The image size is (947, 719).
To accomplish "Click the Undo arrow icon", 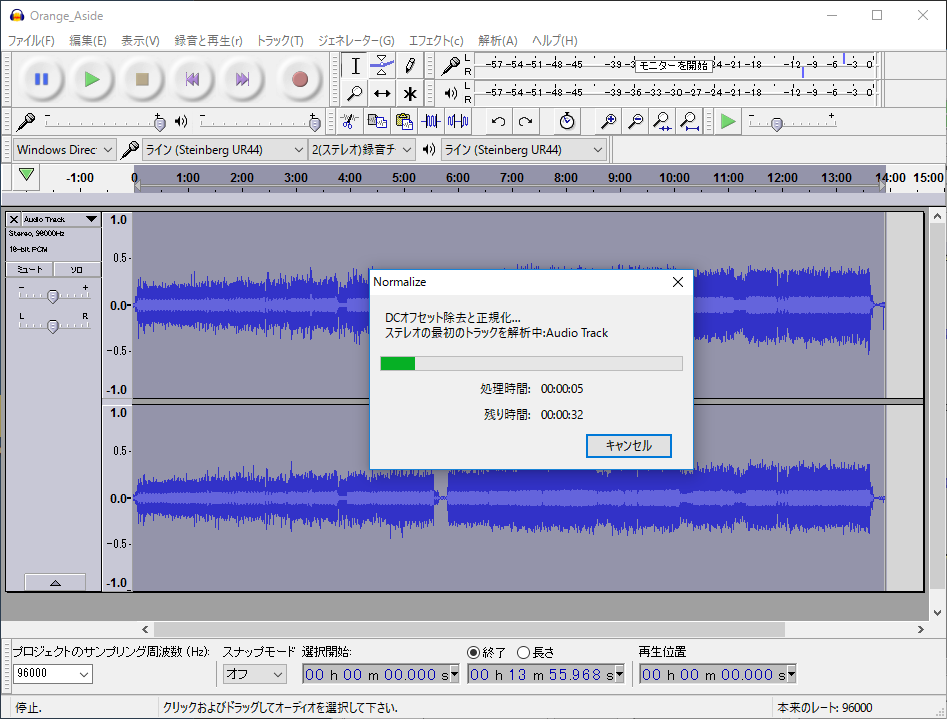I will [498, 121].
